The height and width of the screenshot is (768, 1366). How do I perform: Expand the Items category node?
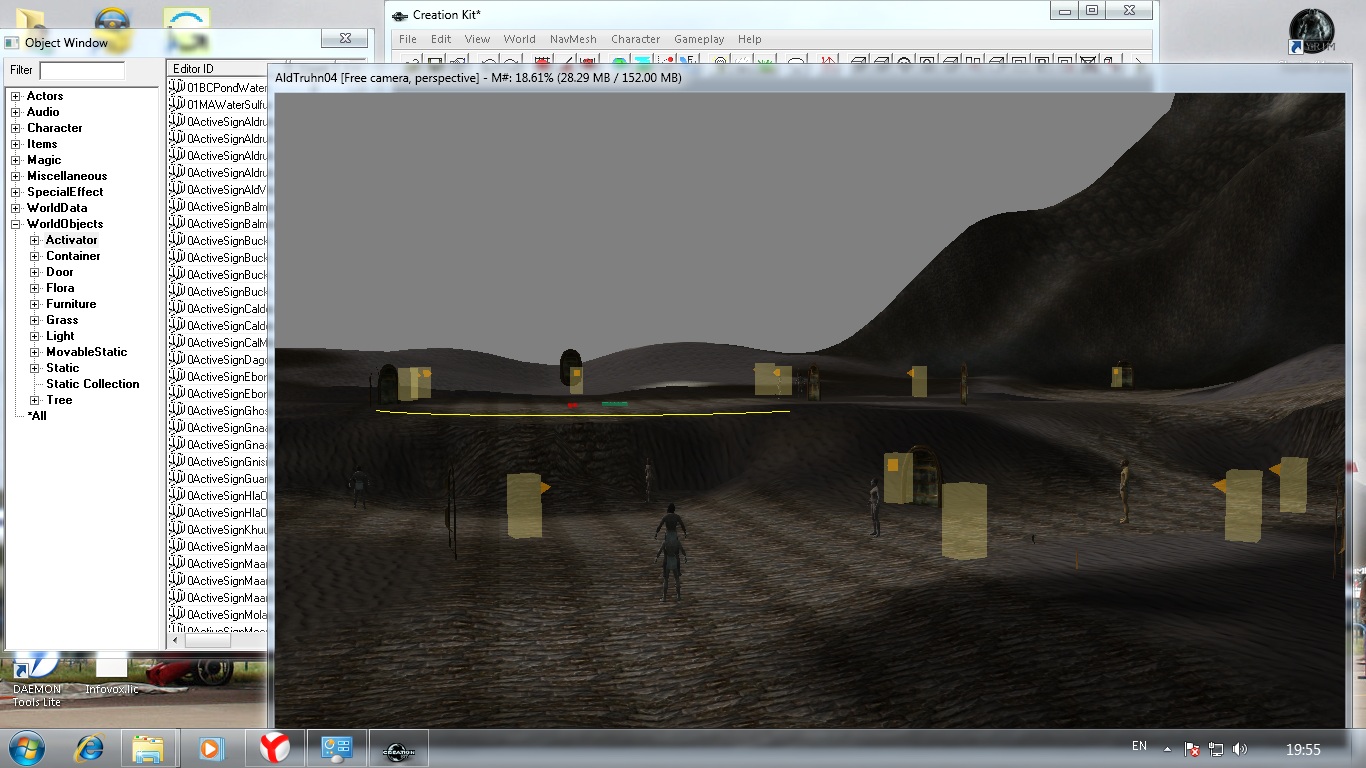click(16, 144)
